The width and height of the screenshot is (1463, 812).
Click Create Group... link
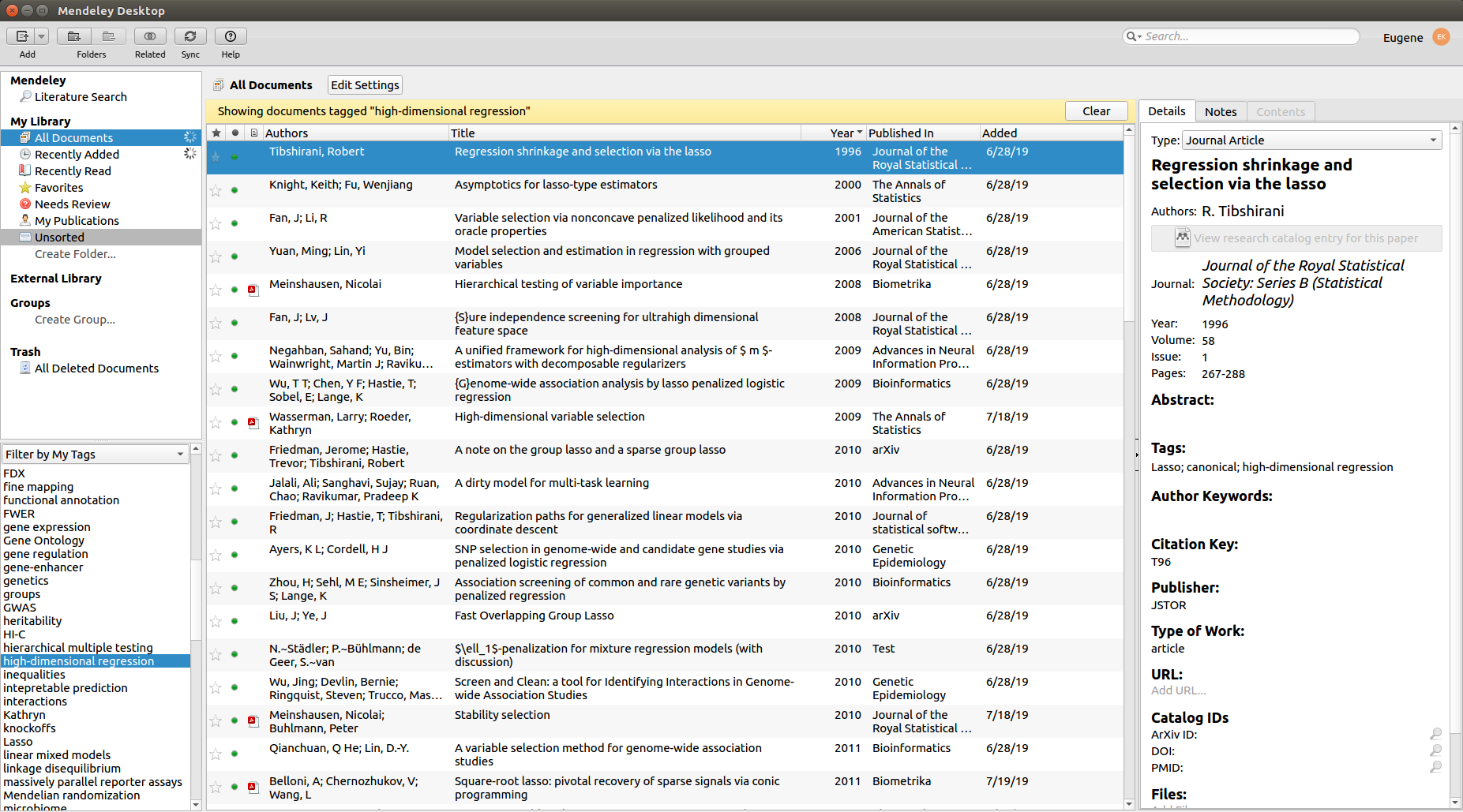click(75, 320)
